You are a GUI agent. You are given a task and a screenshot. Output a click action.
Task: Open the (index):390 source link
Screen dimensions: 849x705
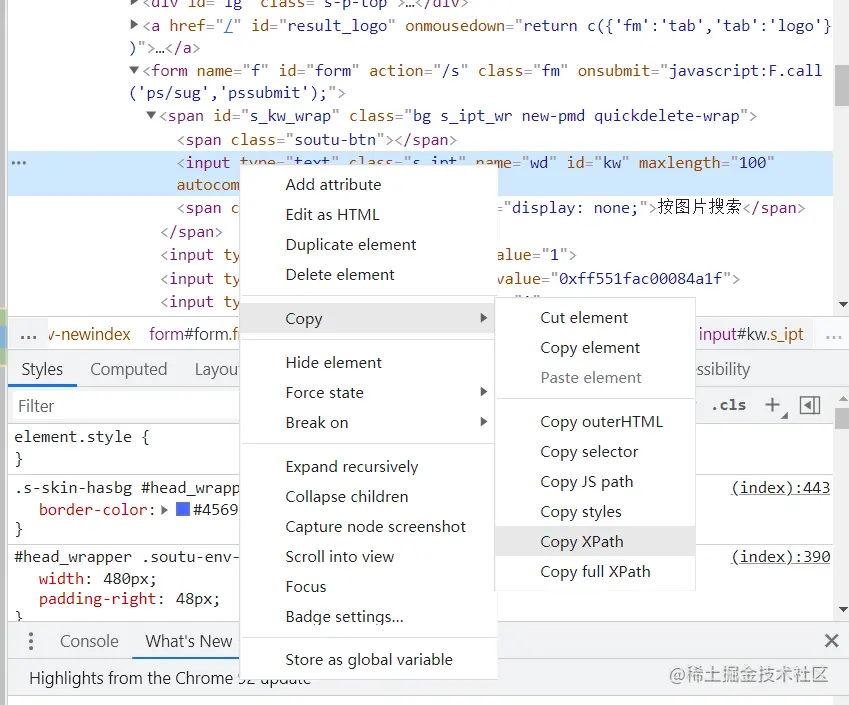coord(780,557)
